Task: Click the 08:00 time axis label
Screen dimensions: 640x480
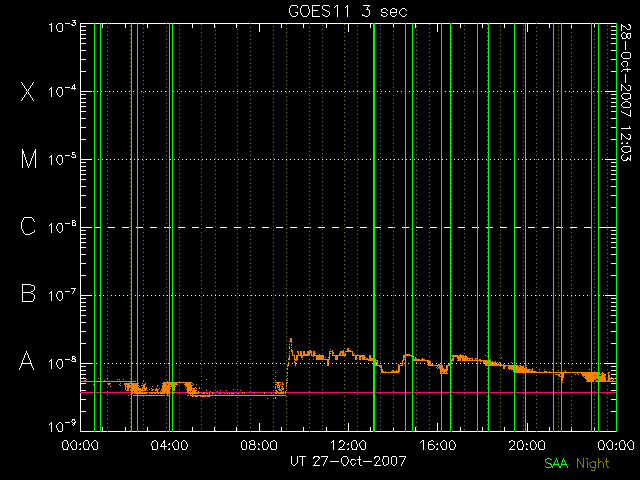Action: (259, 445)
